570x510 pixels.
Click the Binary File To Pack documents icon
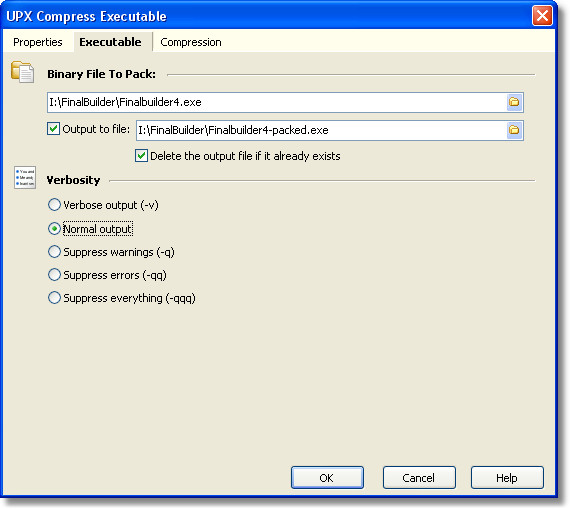[23, 72]
